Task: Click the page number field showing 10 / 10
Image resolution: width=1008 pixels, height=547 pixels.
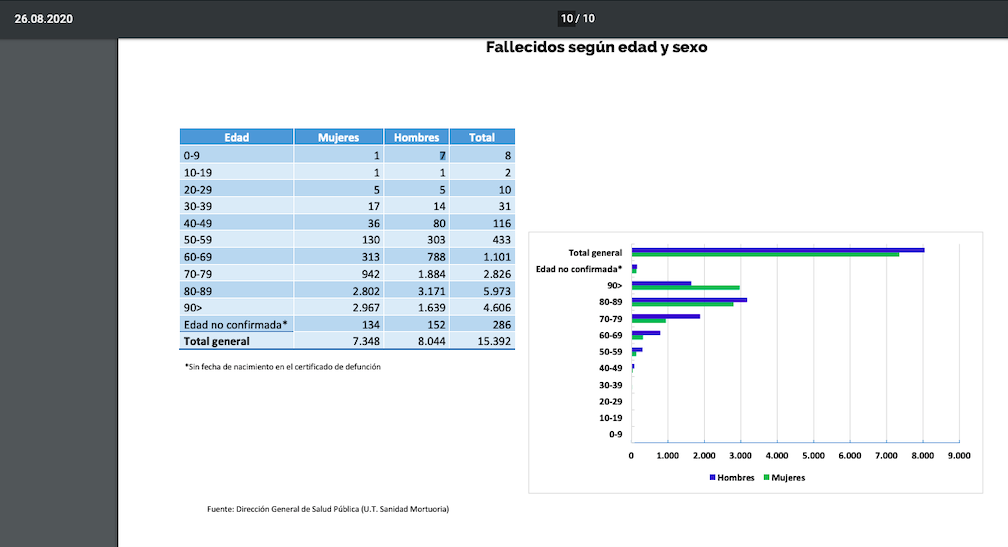Action: pos(577,18)
